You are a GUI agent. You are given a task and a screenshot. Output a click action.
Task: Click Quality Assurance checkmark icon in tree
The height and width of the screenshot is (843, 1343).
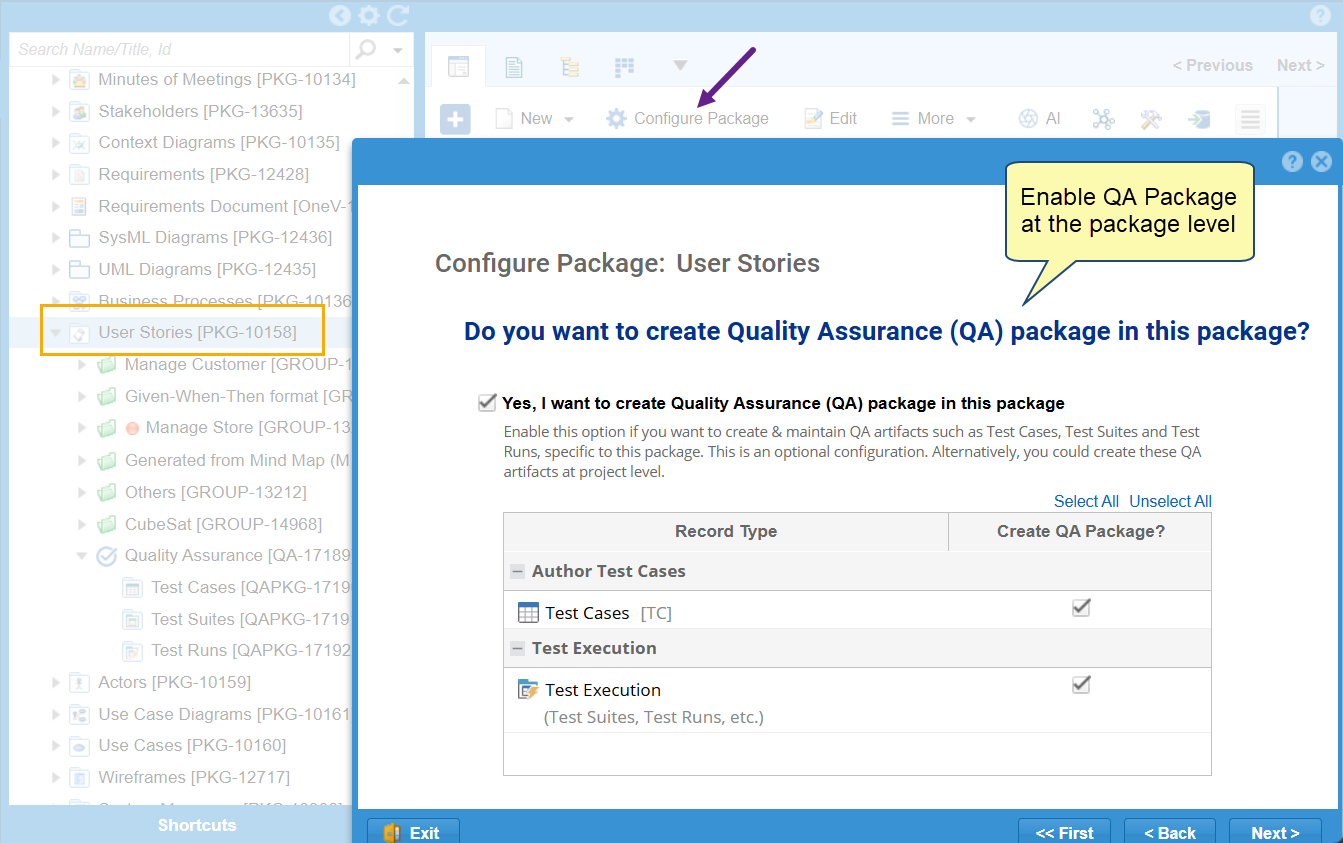coord(107,556)
